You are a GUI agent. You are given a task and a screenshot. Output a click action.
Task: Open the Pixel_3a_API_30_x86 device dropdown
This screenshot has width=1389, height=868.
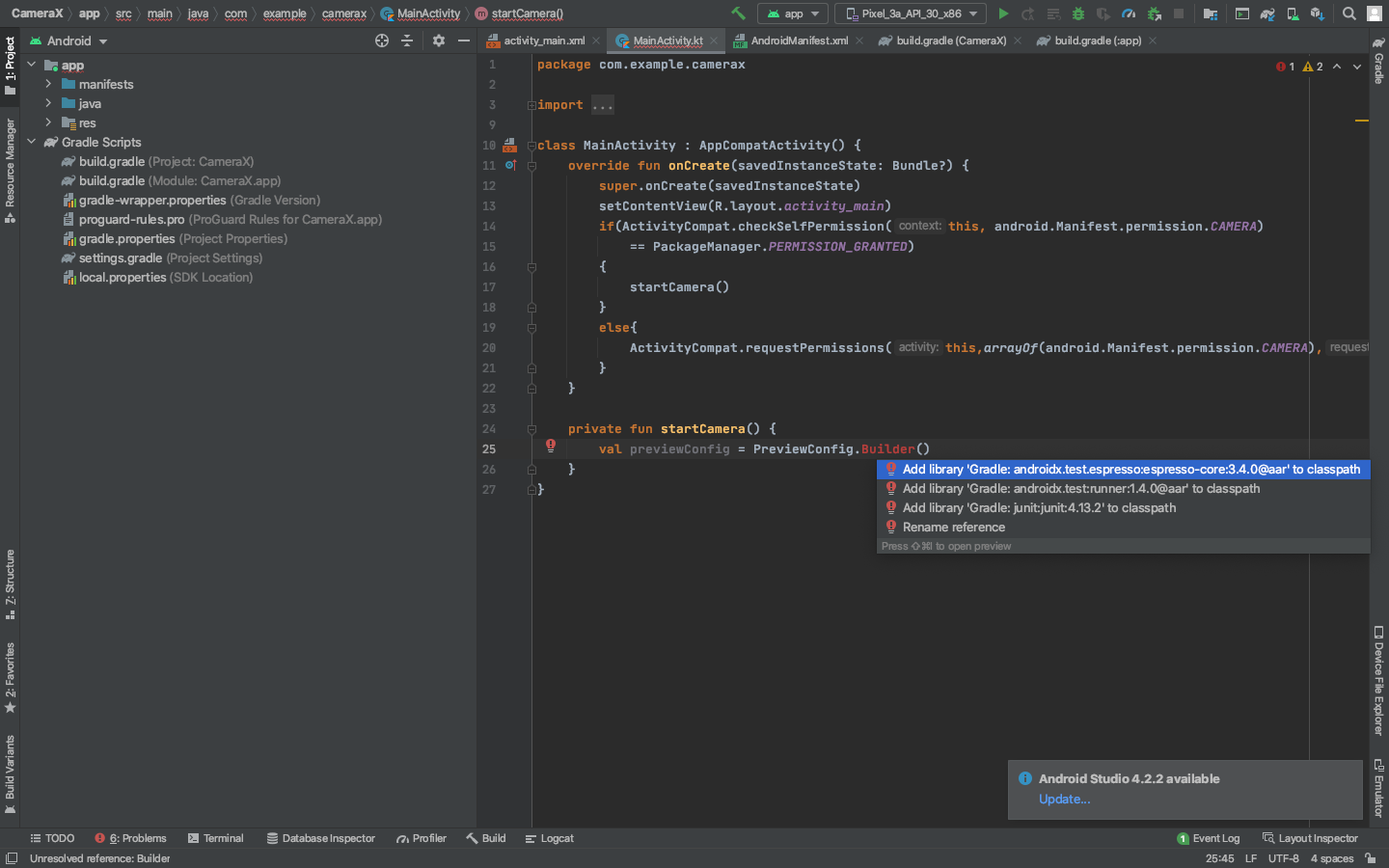coord(911,14)
